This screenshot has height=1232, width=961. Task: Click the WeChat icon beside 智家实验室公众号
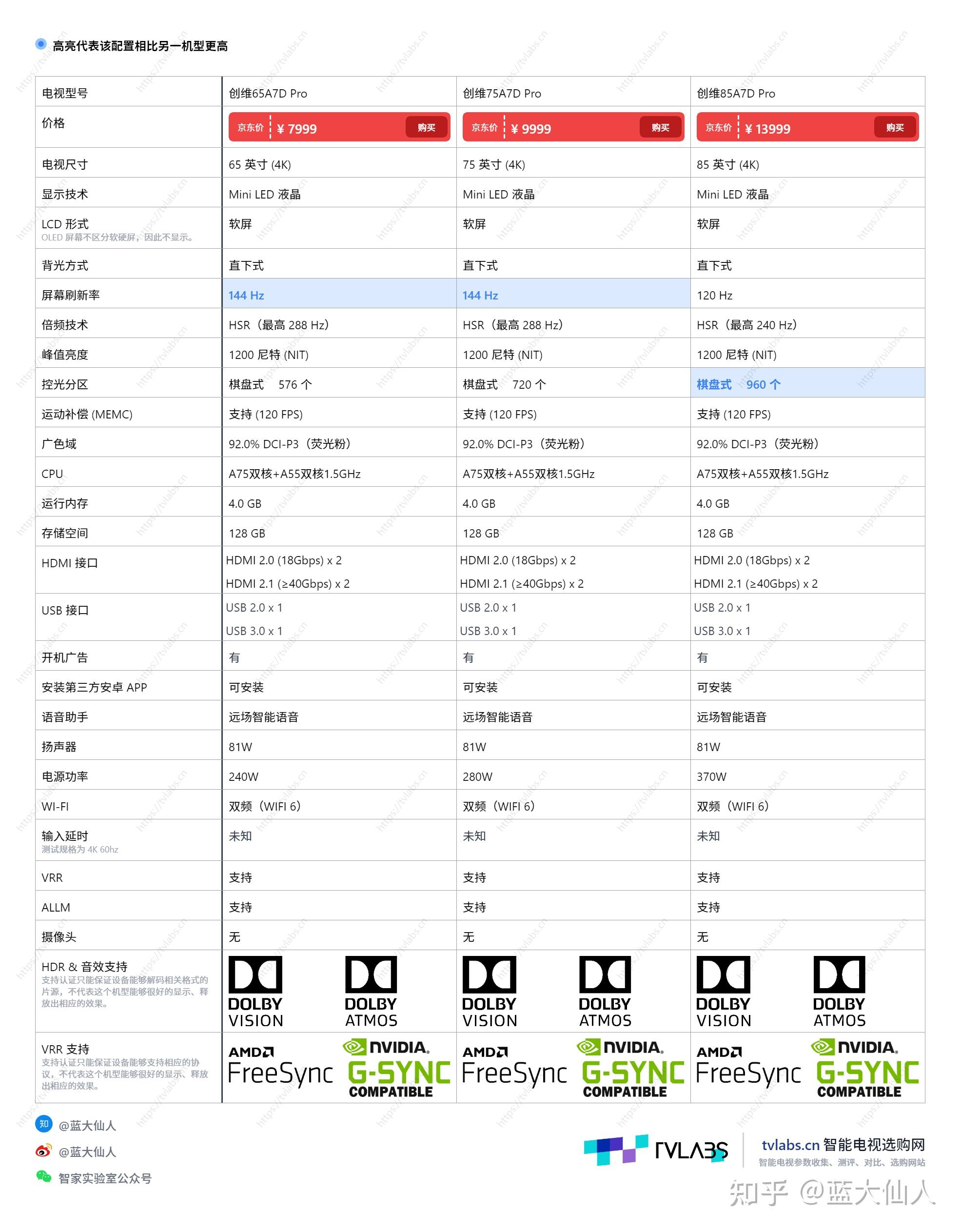[x=44, y=1176]
